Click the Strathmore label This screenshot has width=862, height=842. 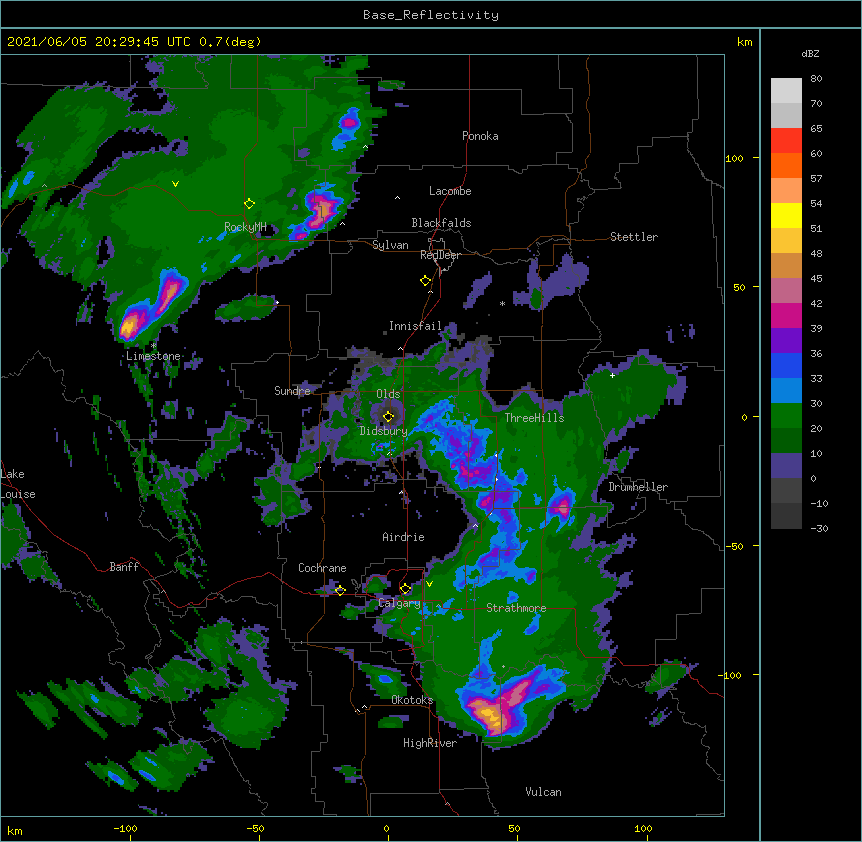[516, 608]
